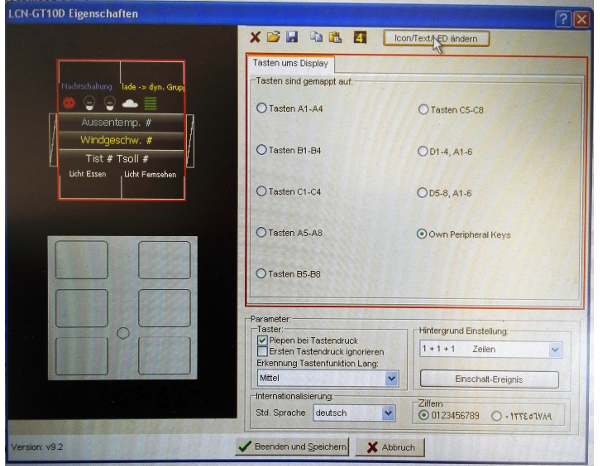Click the Icon/Text/LED ändern button
600x466 pixels.
pyautogui.click(x=437, y=38)
